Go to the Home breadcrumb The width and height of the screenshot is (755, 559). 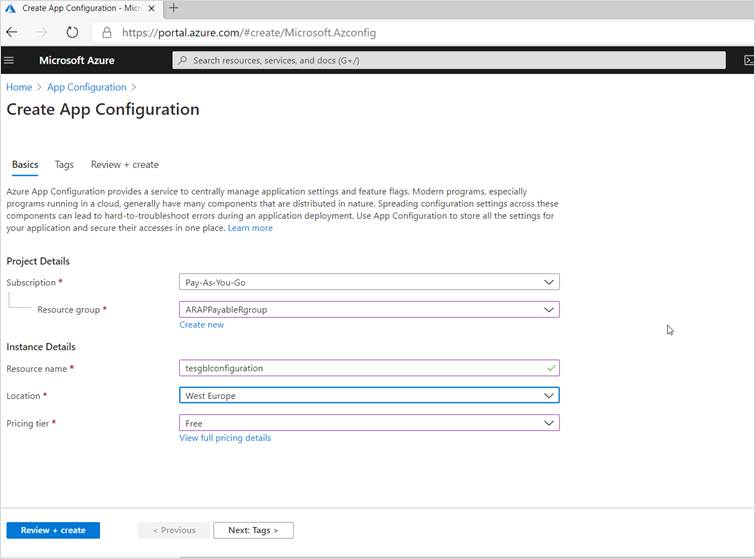click(x=19, y=87)
